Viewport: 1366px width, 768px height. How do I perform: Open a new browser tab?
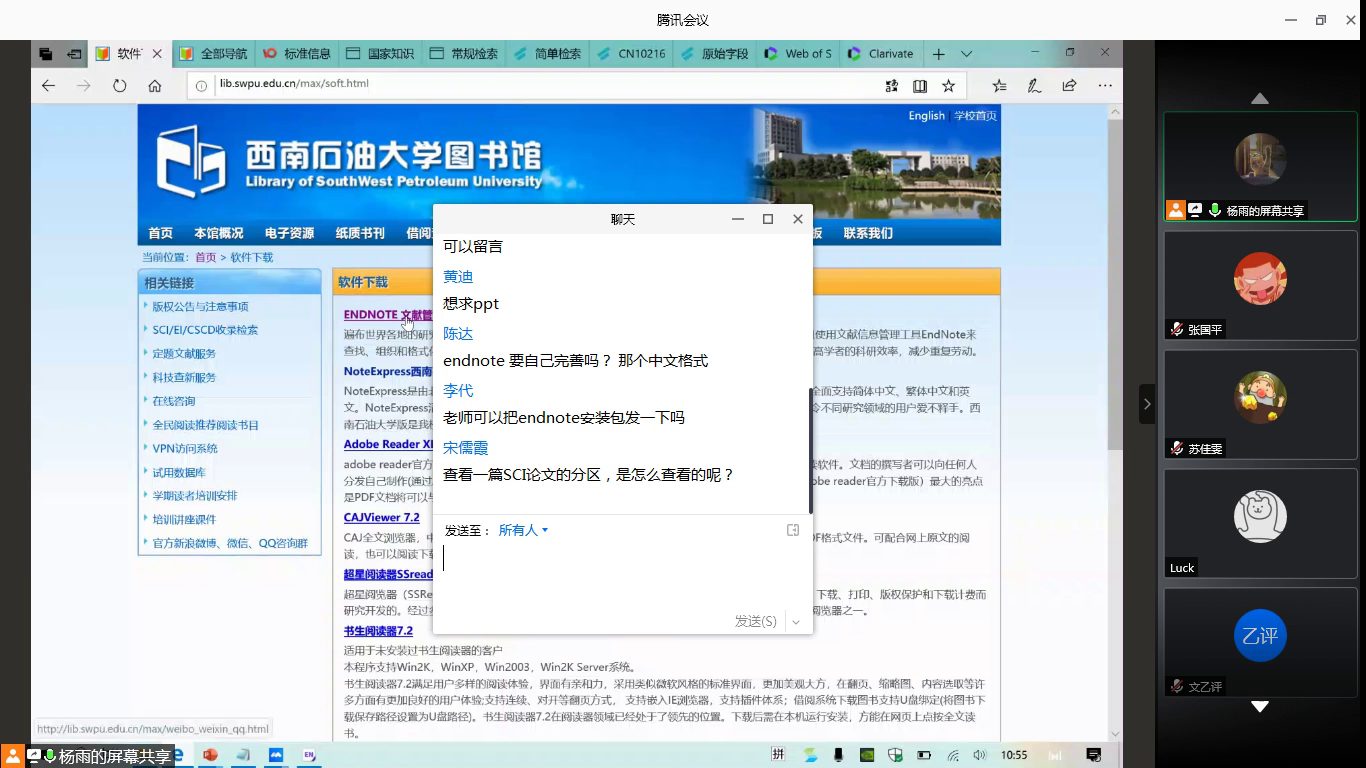pos(938,54)
